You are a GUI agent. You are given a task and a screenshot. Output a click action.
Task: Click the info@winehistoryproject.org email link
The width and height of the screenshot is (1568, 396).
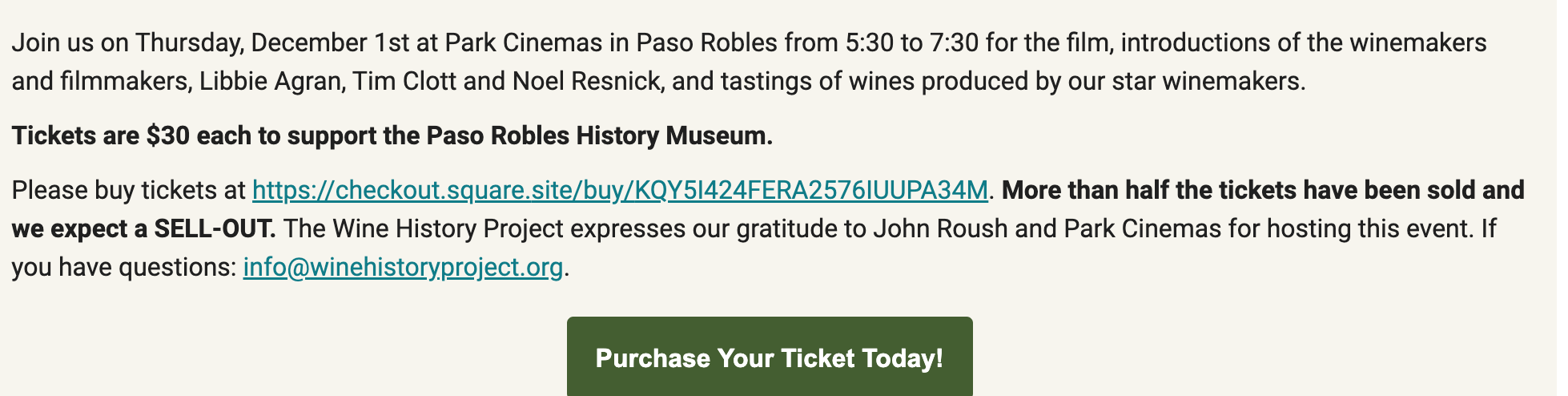pyautogui.click(x=403, y=267)
